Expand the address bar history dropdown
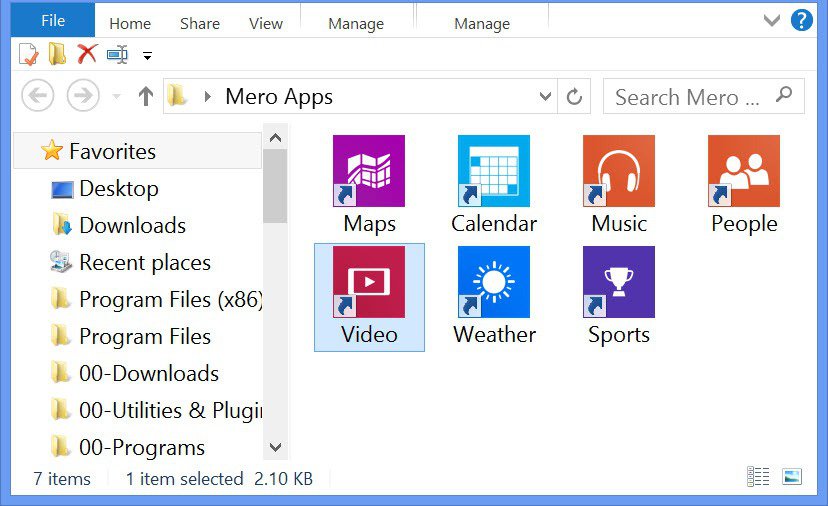This screenshot has height=506, width=828. click(x=546, y=97)
